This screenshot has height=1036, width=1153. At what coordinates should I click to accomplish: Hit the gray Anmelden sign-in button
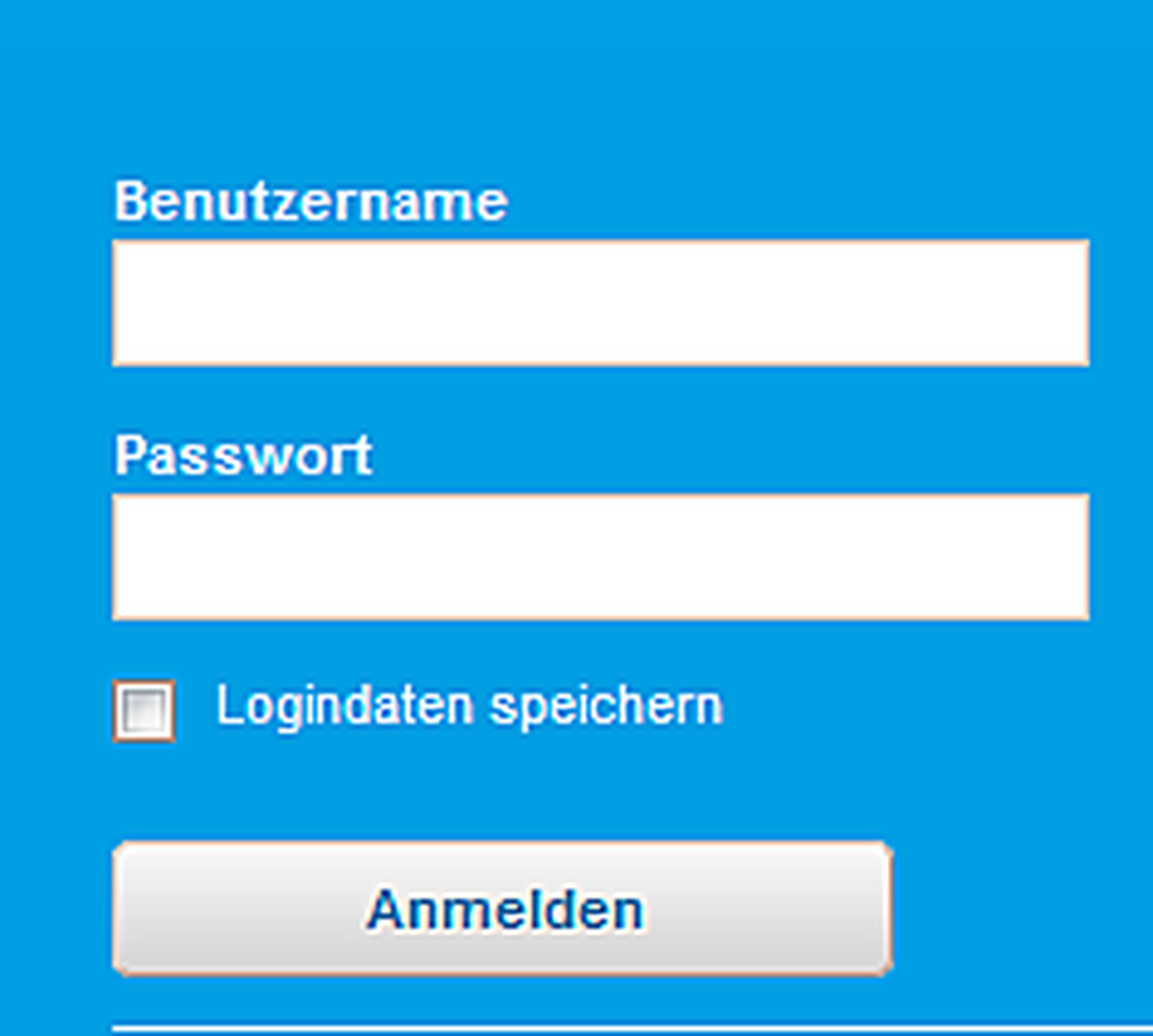[503, 909]
